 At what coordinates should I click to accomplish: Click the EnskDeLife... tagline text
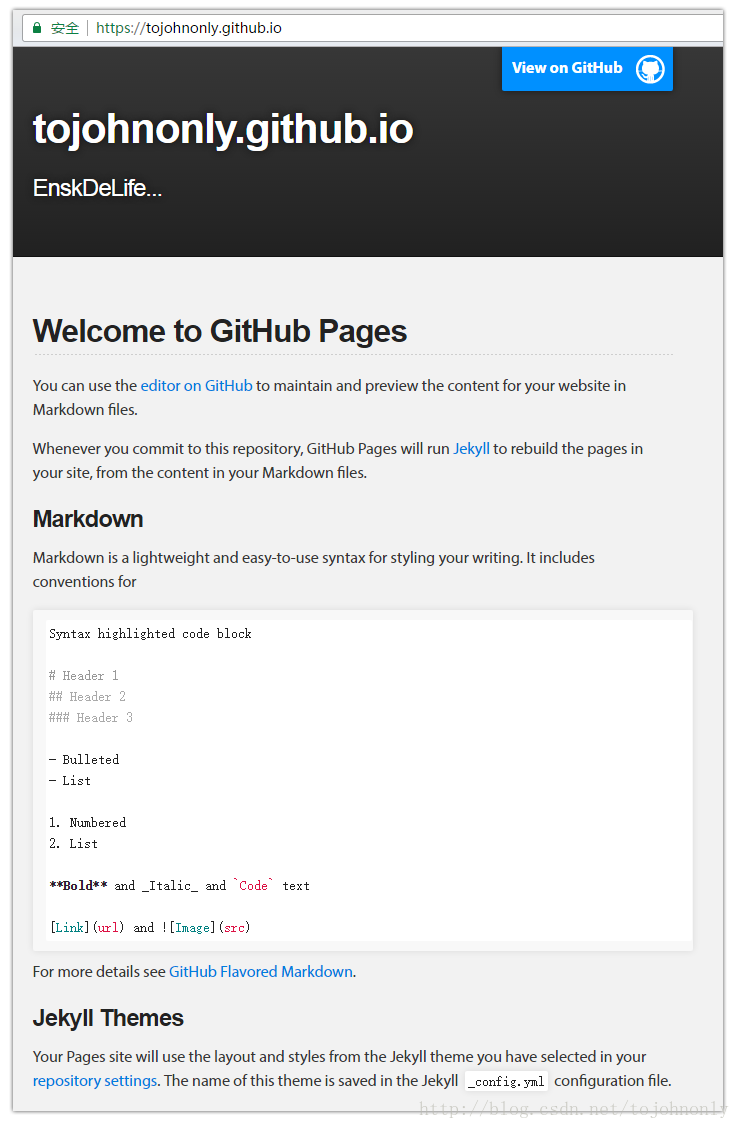coord(97,188)
